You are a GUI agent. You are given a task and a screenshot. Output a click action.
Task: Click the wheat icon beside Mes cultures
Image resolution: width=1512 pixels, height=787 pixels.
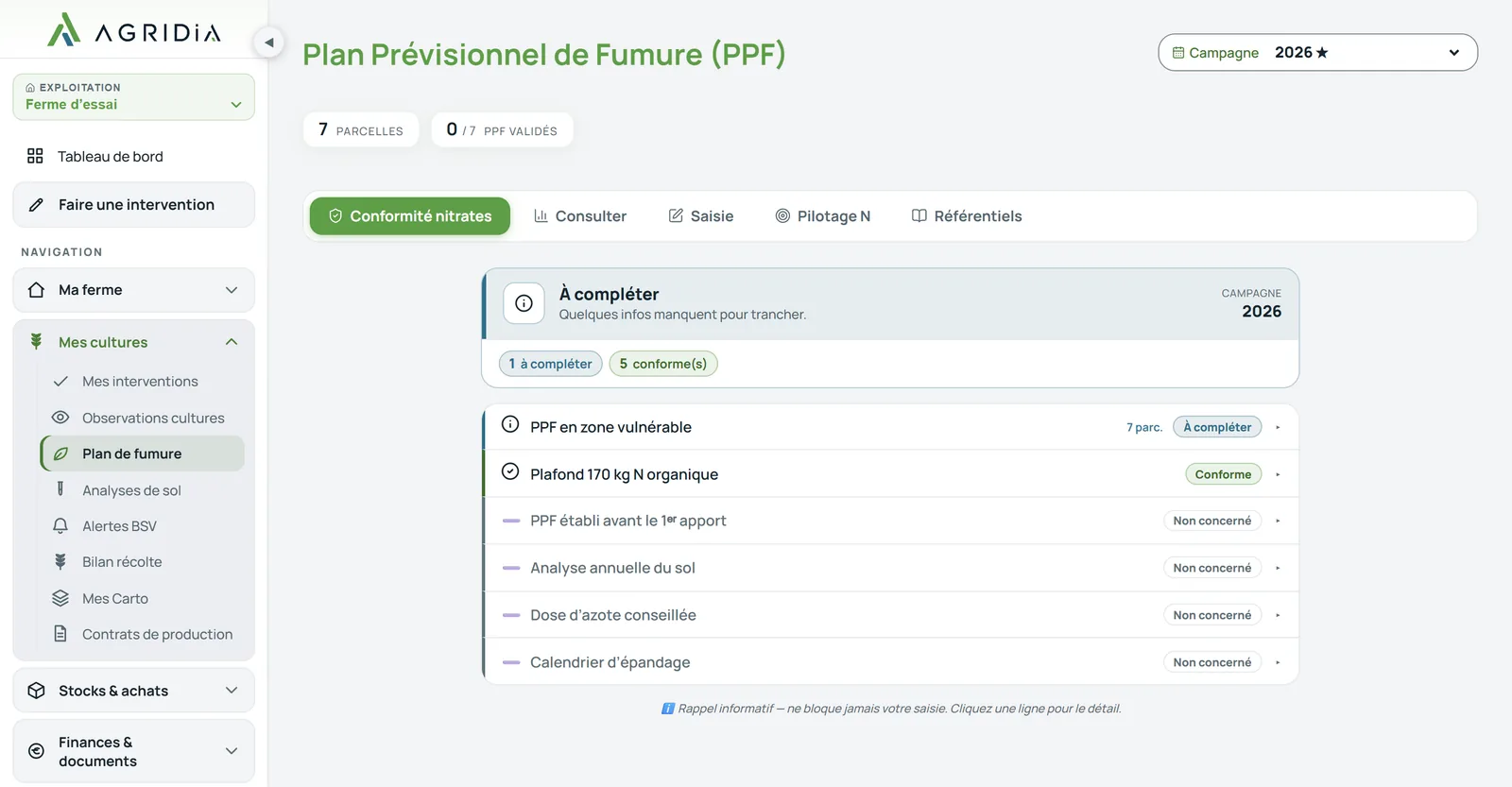tap(36, 342)
